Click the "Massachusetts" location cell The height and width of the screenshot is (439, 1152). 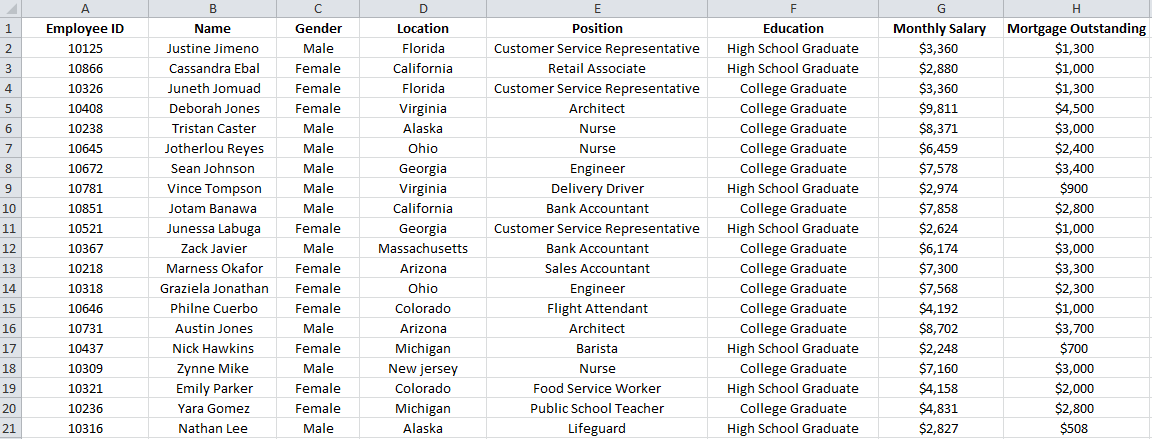423,248
